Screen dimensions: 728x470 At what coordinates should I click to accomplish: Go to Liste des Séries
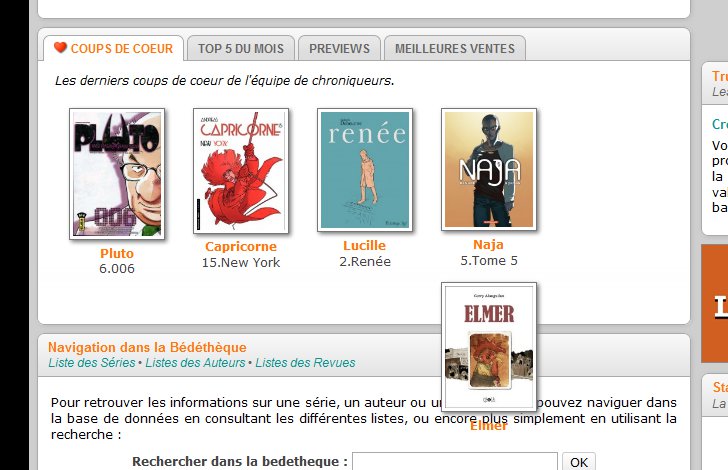92,363
